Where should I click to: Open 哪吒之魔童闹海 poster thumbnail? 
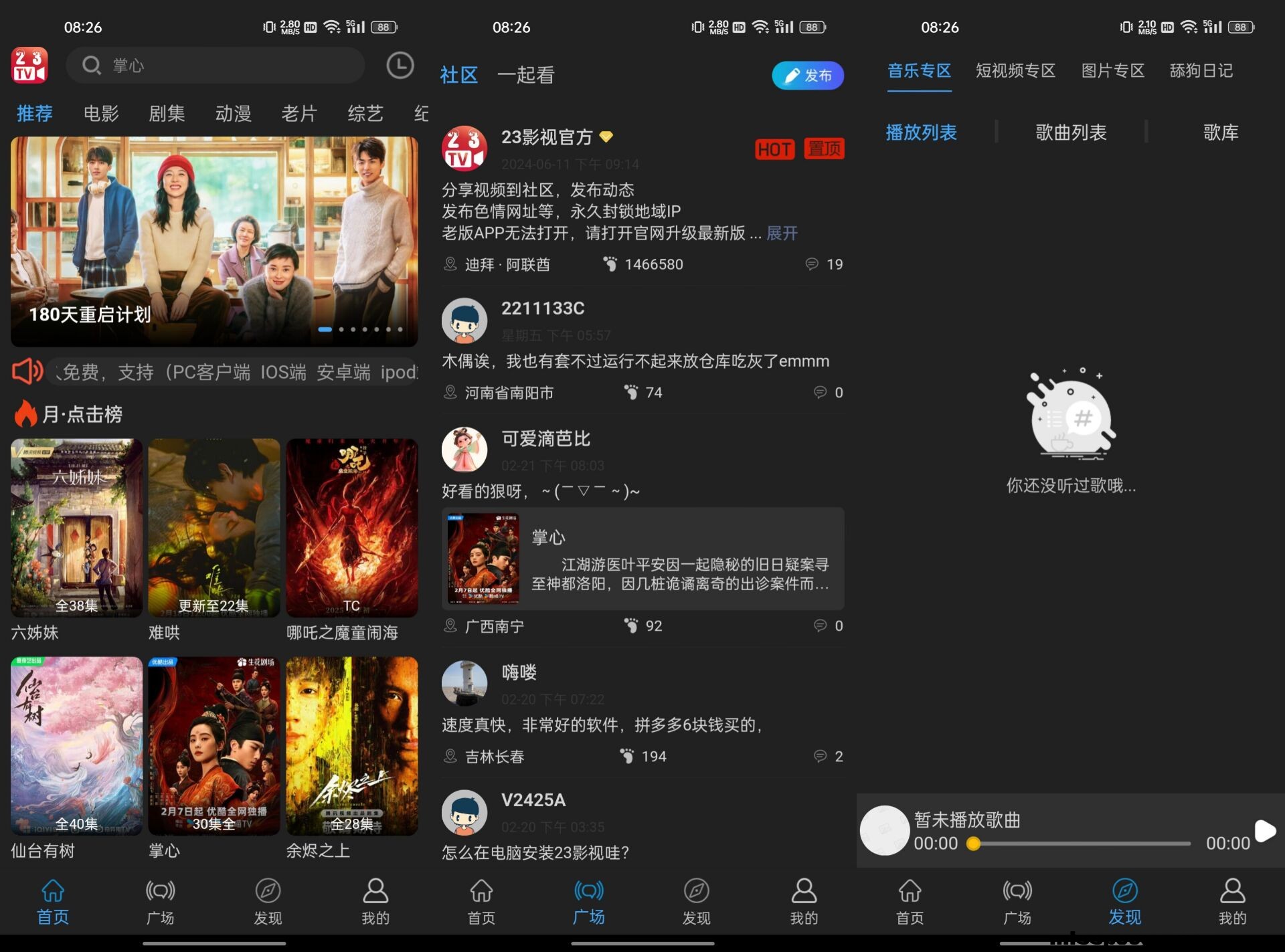coord(352,528)
